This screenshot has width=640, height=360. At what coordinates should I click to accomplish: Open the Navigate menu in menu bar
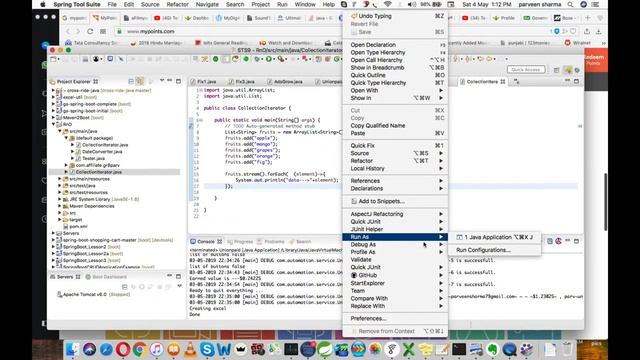click(207, 4)
